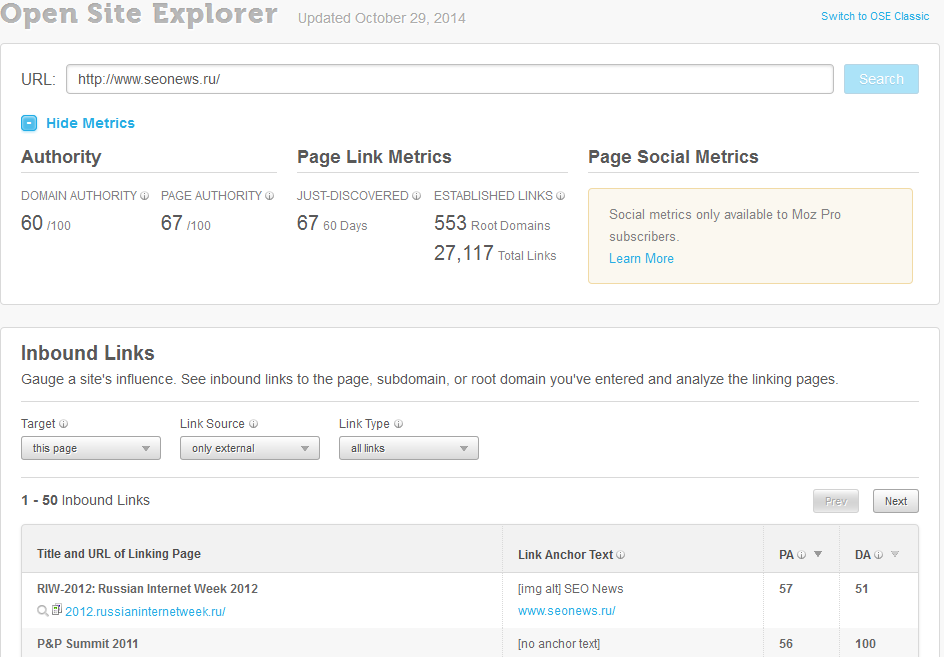Open the Link Source info icon
The height and width of the screenshot is (657, 944).
(x=253, y=424)
